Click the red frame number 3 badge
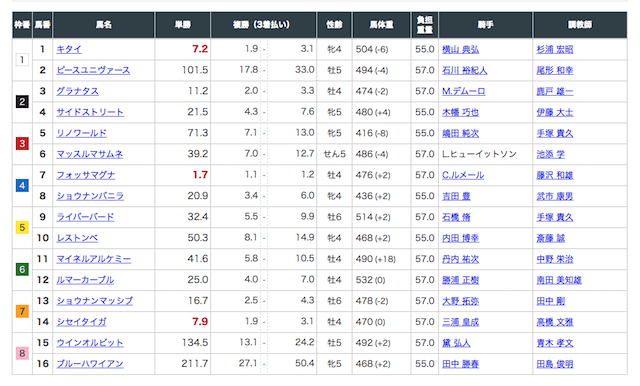This screenshot has width=640, height=386. pyautogui.click(x=22, y=144)
